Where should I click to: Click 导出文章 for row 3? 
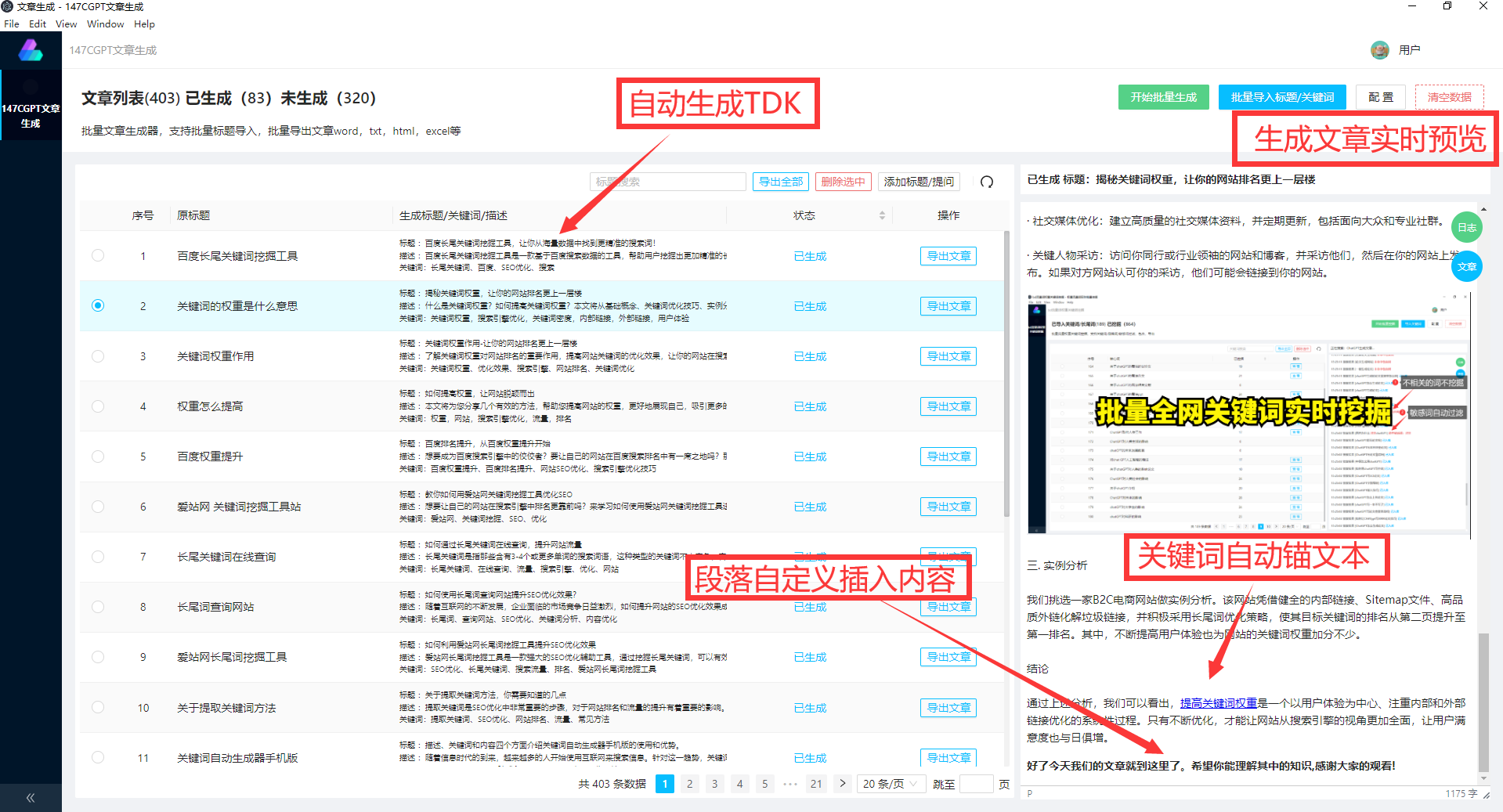coord(948,356)
